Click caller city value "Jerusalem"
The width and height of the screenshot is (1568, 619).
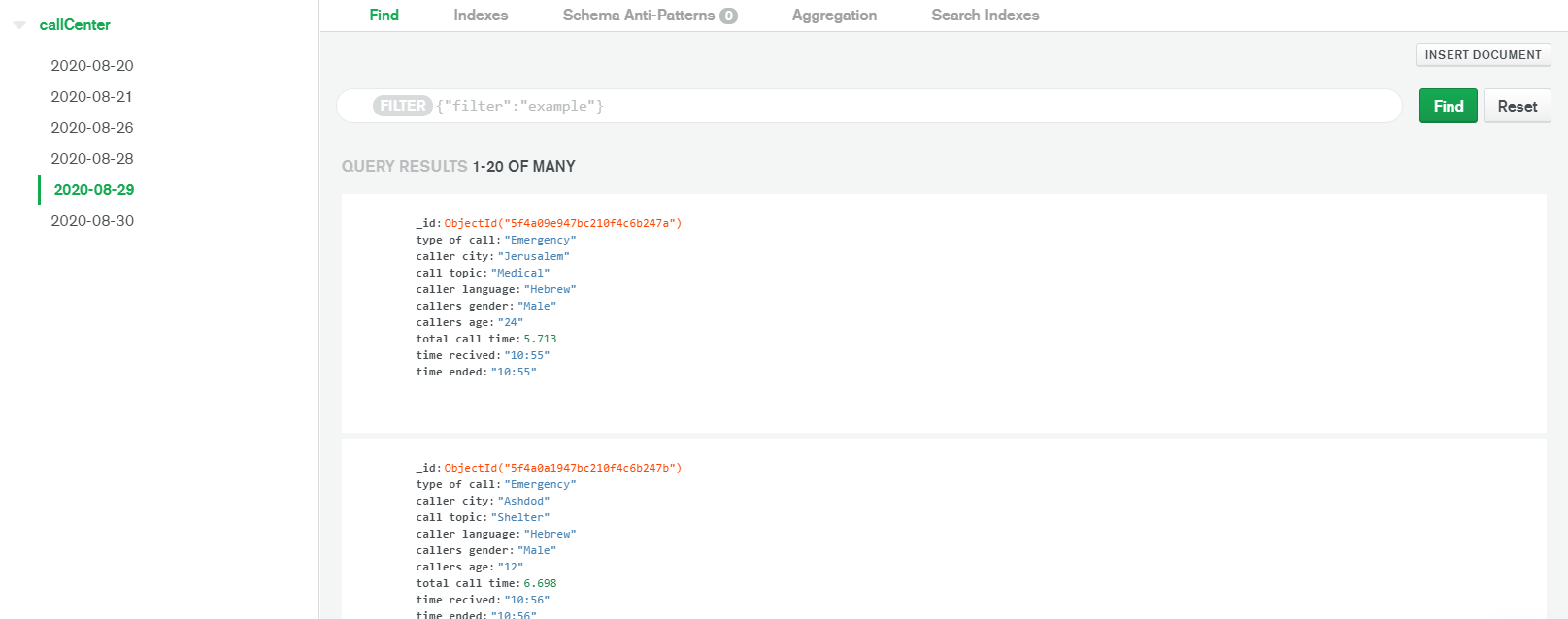point(533,256)
